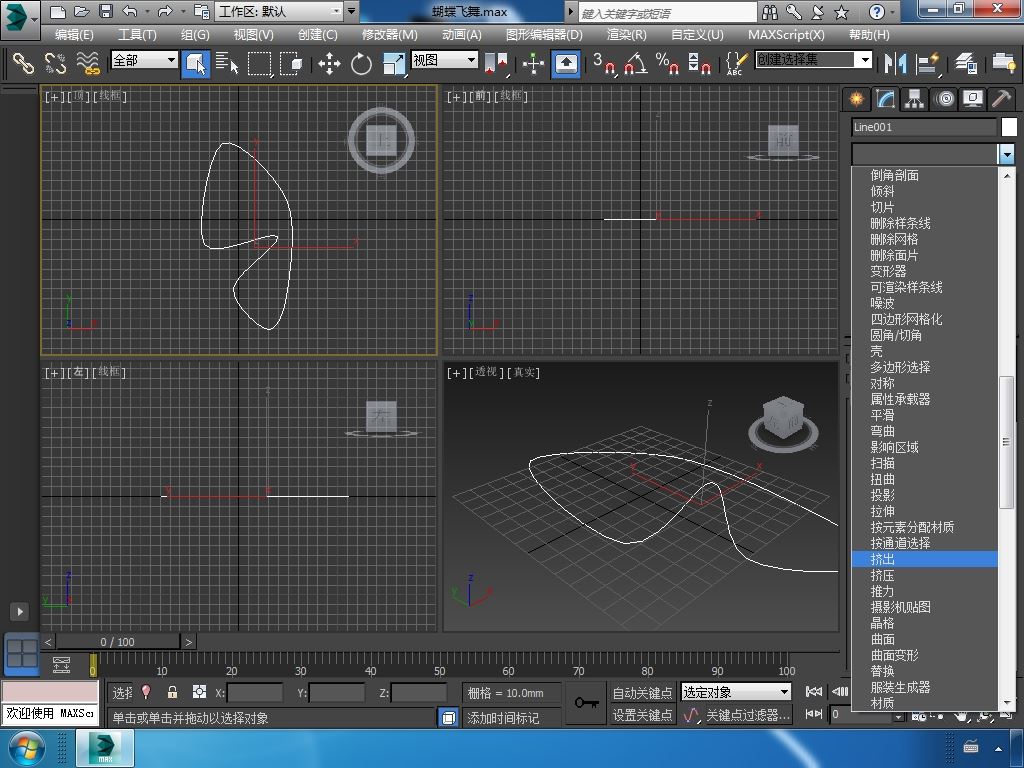Image resolution: width=1024 pixels, height=768 pixels.
Task: Click the New Scene icon
Action: tap(57, 11)
